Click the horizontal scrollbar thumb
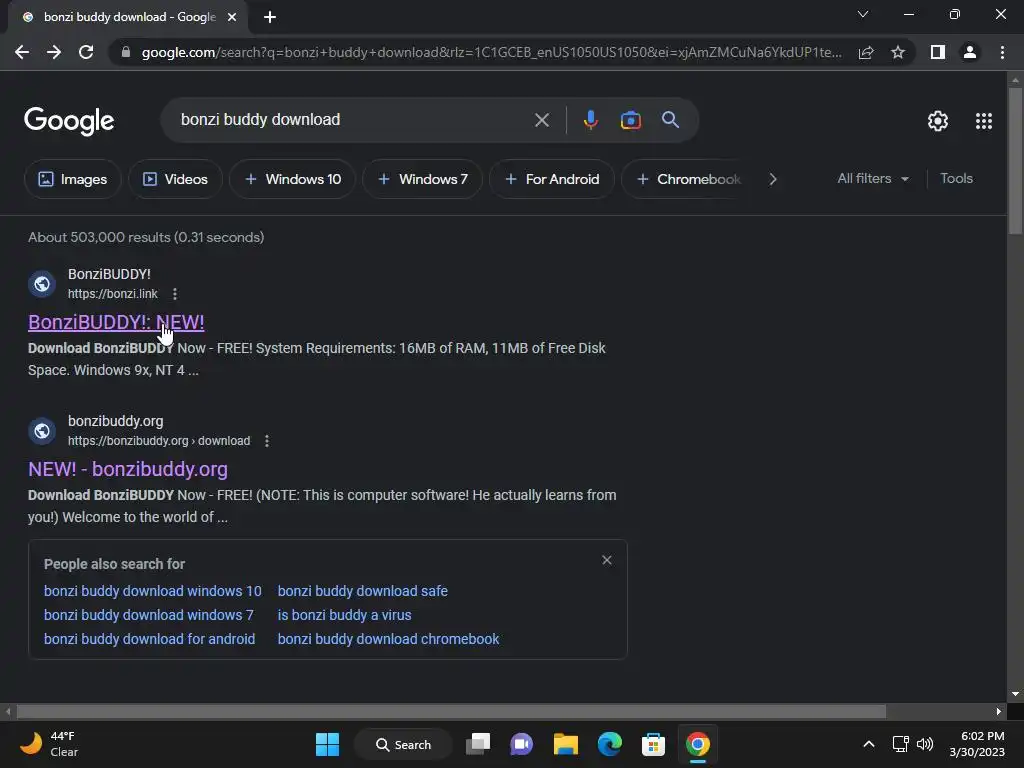The width and height of the screenshot is (1024, 768). click(451, 711)
